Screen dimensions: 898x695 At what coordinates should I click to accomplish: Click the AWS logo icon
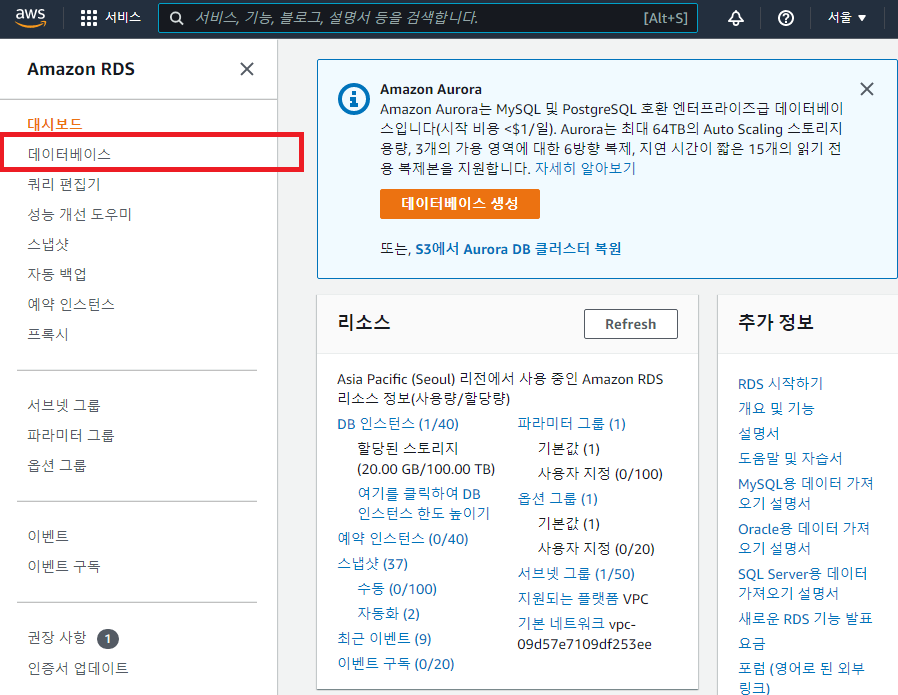[x=30, y=18]
